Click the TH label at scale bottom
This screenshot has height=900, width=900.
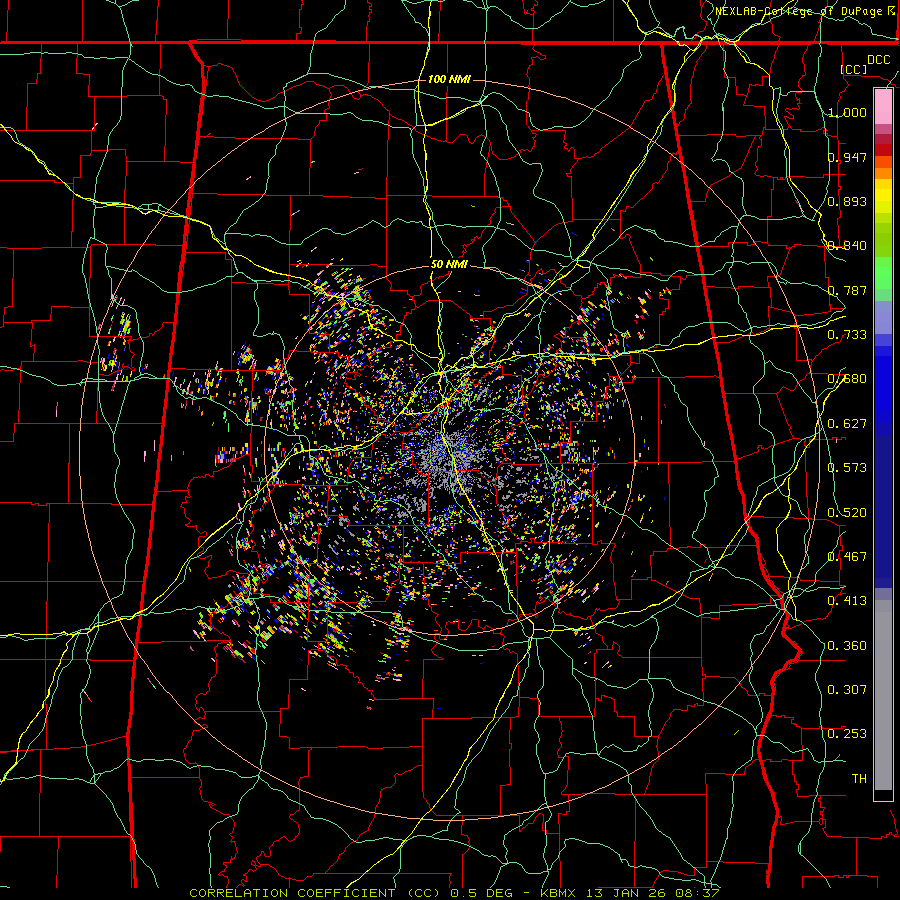click(859, 779)
